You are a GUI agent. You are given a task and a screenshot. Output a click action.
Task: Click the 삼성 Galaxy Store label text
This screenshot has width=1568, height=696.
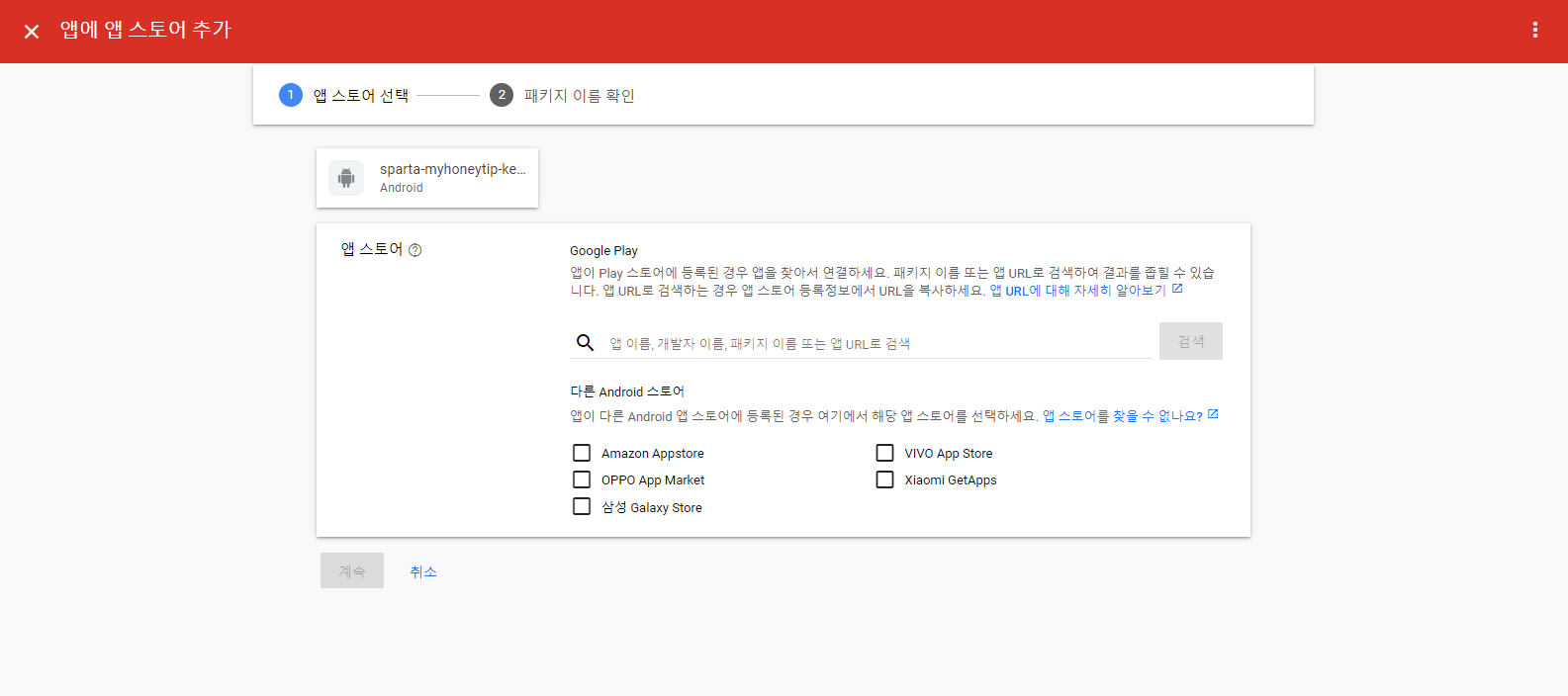(x=652, y=507)
